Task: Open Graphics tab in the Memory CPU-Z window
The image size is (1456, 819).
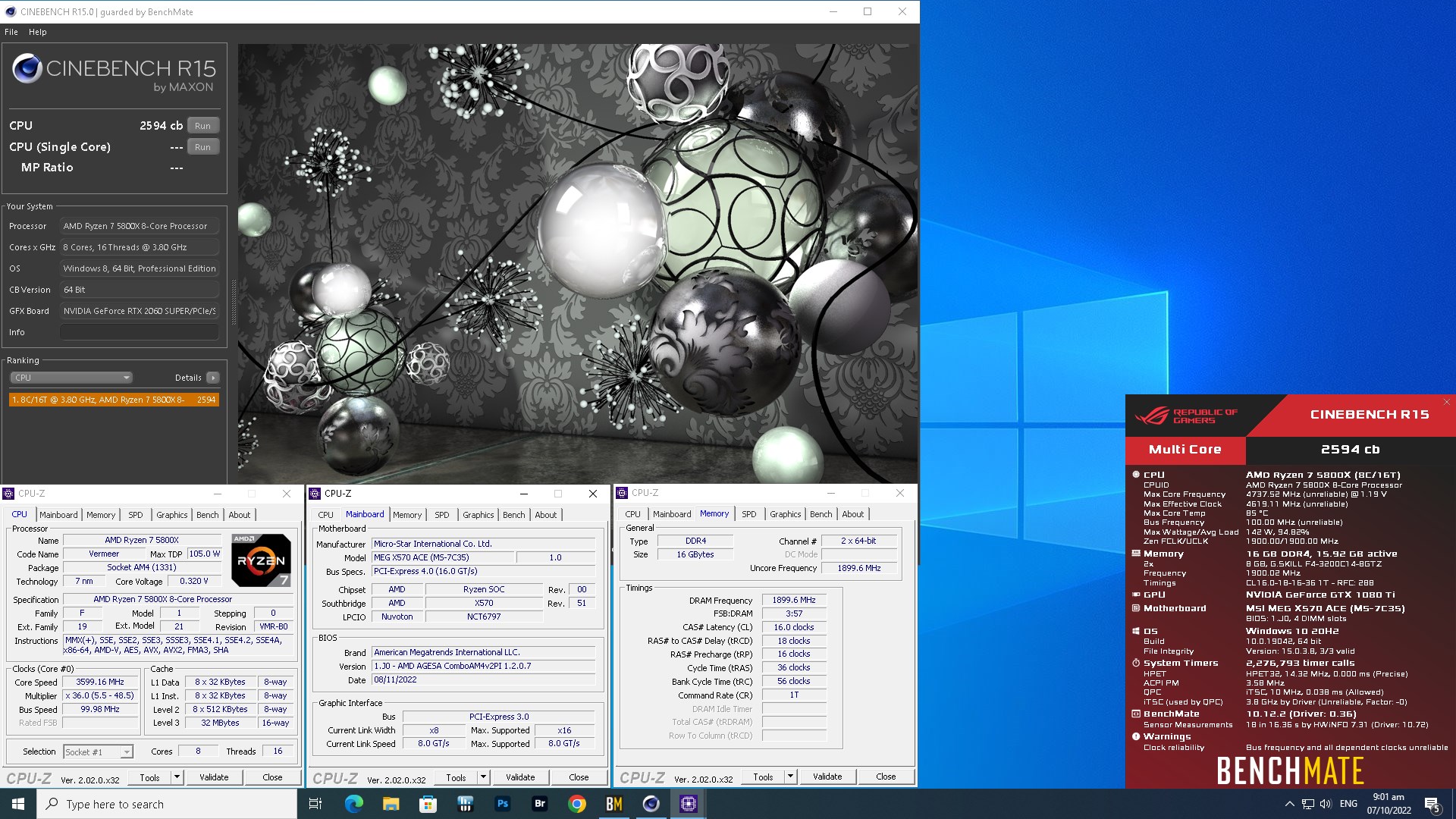Action: click(785, 514)
